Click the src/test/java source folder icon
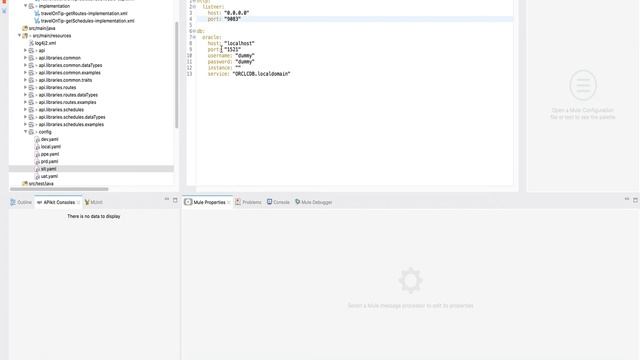This screenshot has width=640, height=360. pyautogui.click(x=25, y=184)
